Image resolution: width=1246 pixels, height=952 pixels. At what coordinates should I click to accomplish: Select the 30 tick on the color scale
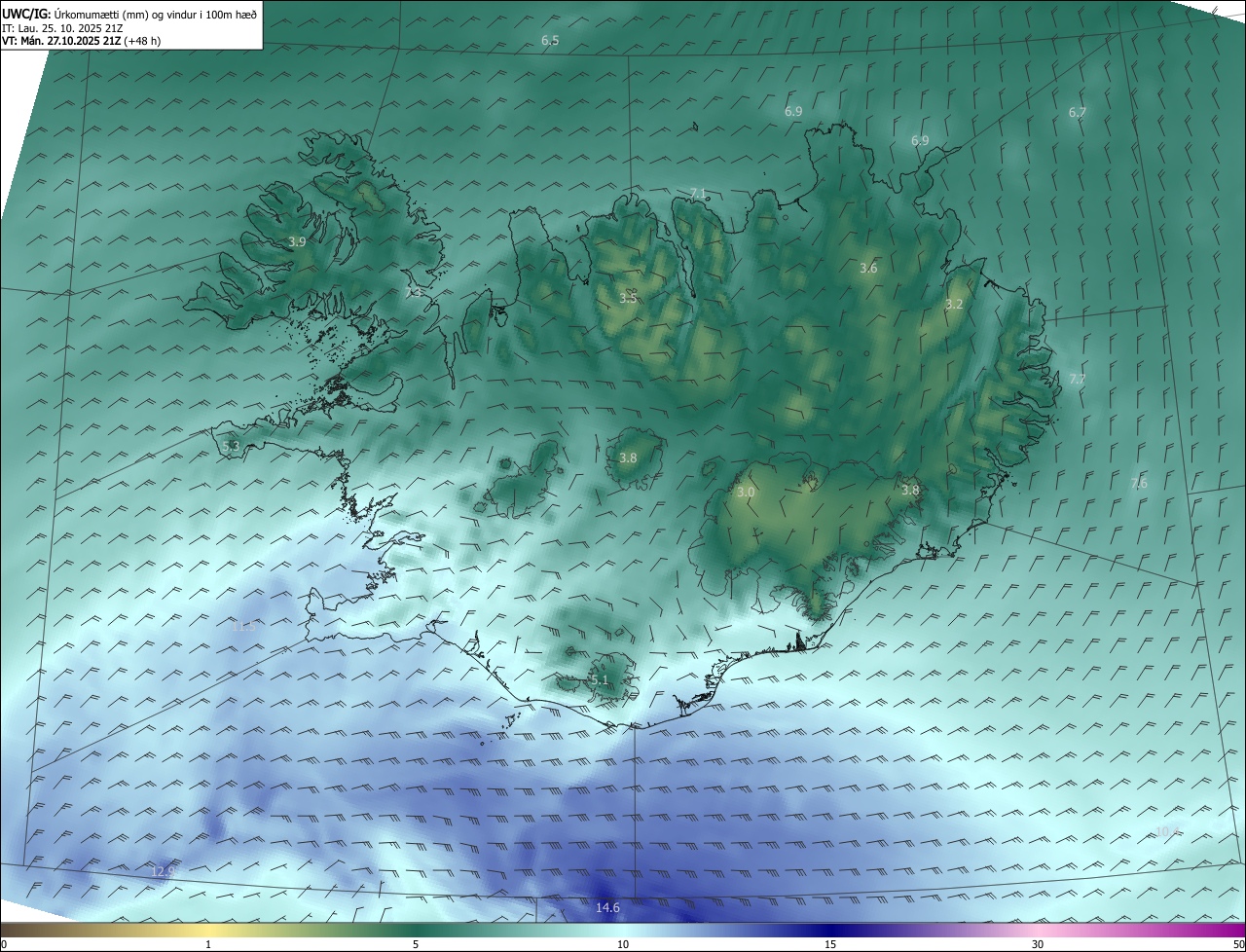click(x=1038, y=944)
